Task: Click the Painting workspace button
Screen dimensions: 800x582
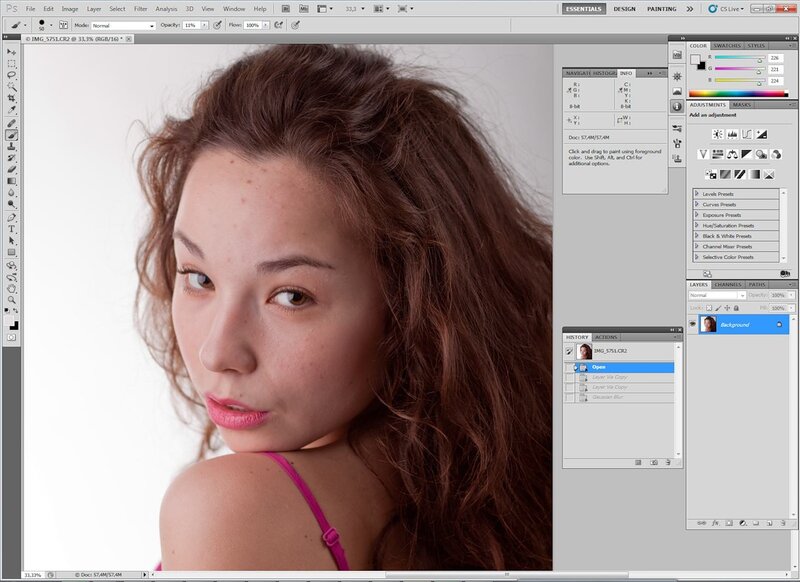Action: pyautogui.click(x=662, y=9)
